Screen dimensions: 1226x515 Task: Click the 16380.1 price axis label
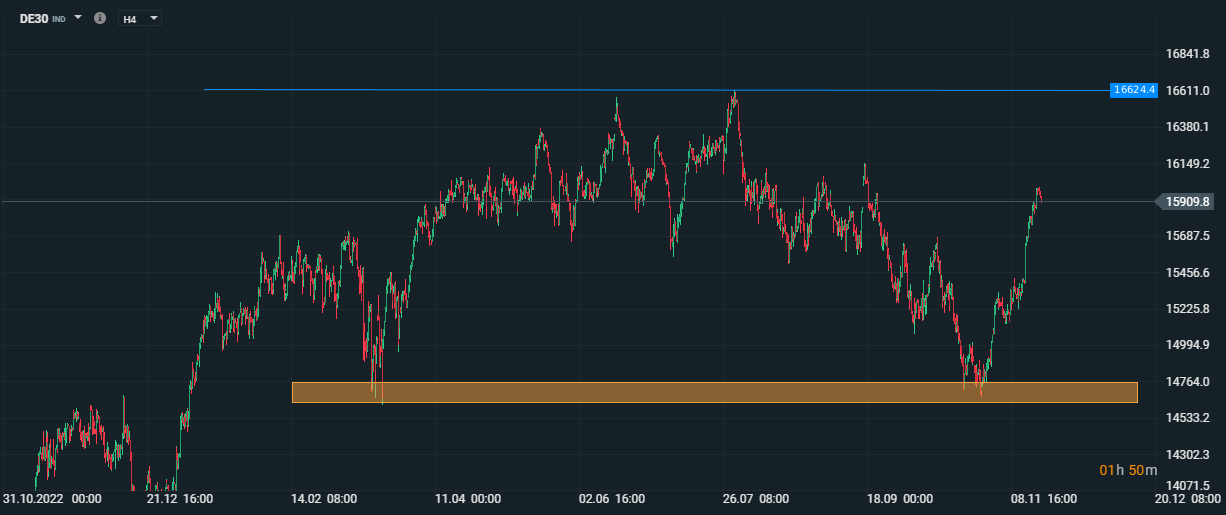pyautogui.click(x=1188, y=127)
